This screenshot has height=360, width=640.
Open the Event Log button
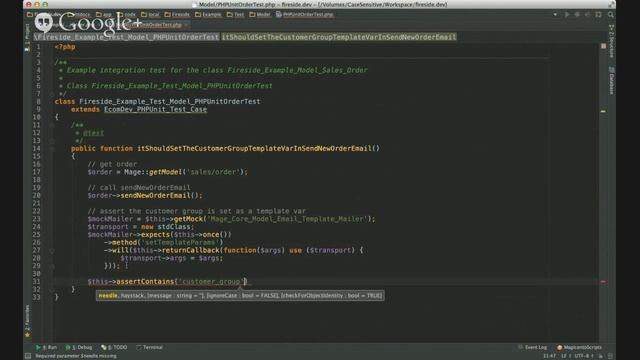tap(532, 347)
